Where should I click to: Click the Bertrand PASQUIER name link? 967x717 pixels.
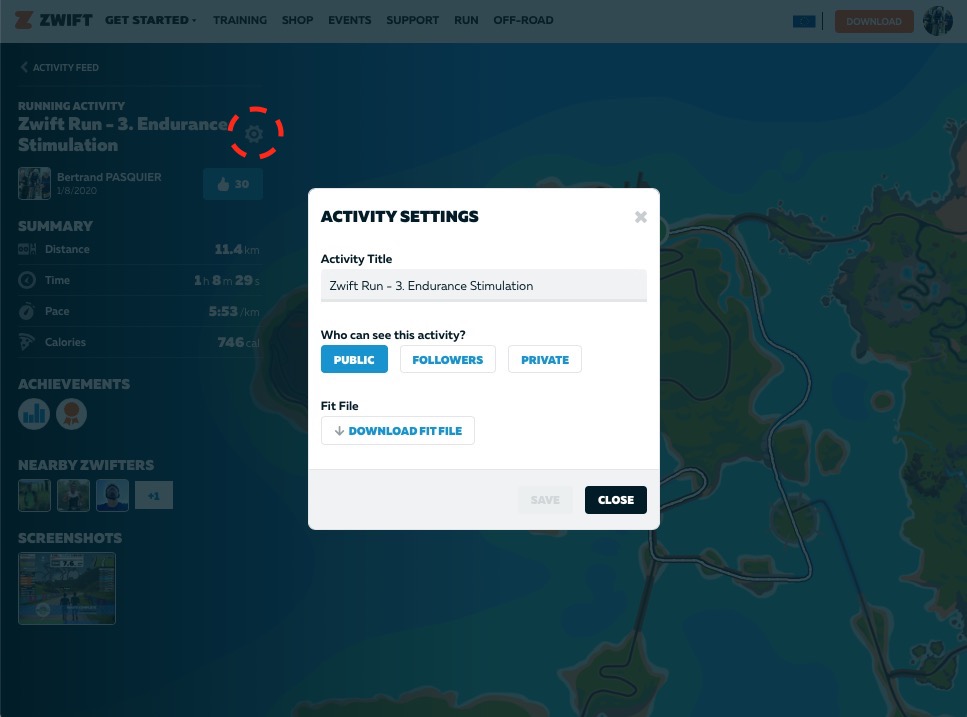click(109, 177)
